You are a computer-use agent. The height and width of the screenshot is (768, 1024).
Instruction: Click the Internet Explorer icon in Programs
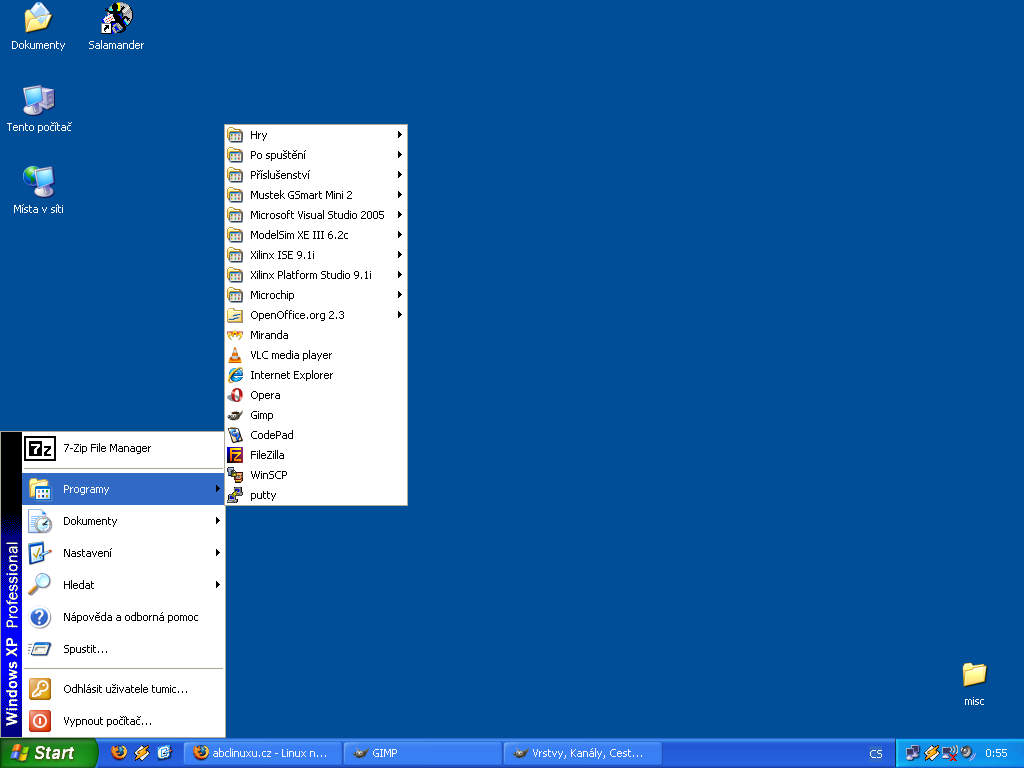pos(235,375)
